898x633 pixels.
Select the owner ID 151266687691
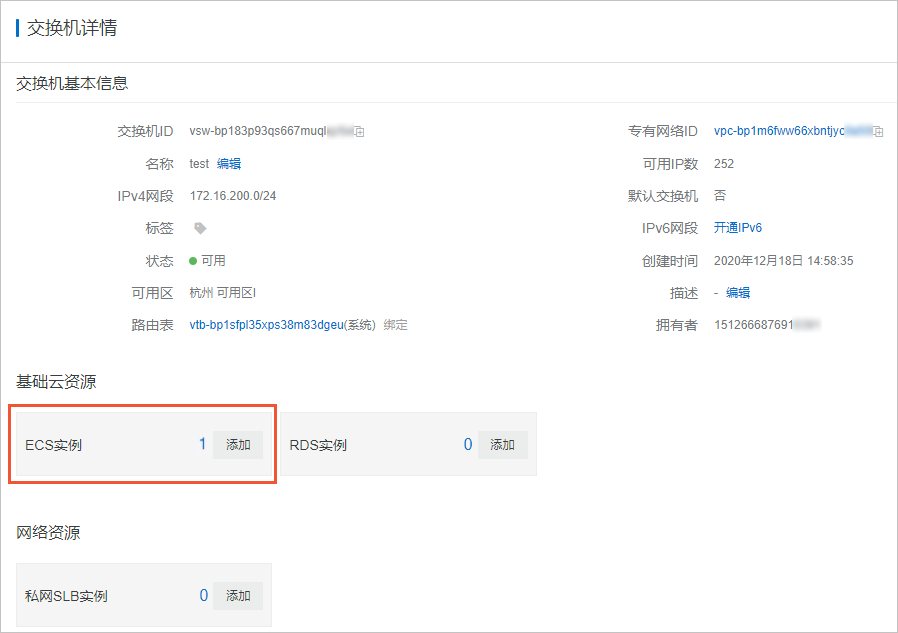tap(754, 325)
